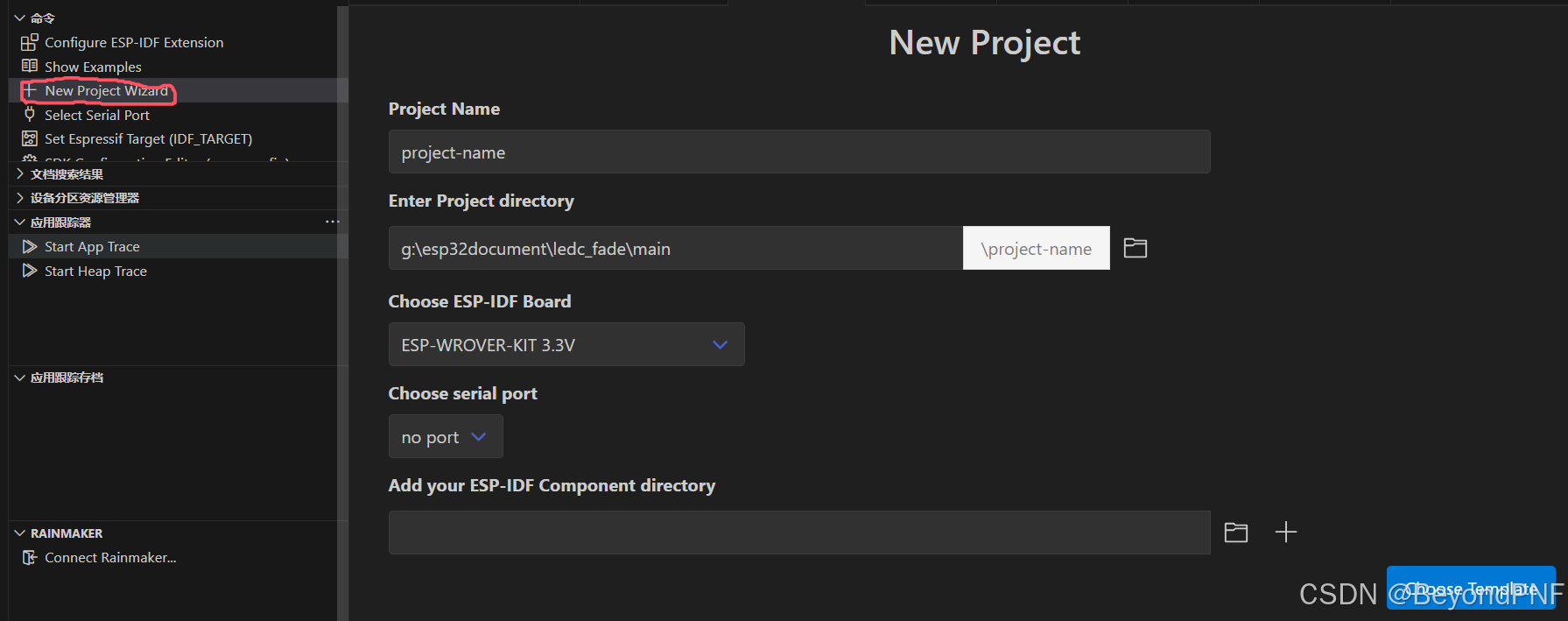Click the sidebar vertical scrollbar
The height and width of the screenshot is (621, 1568).
coord(342,314)
